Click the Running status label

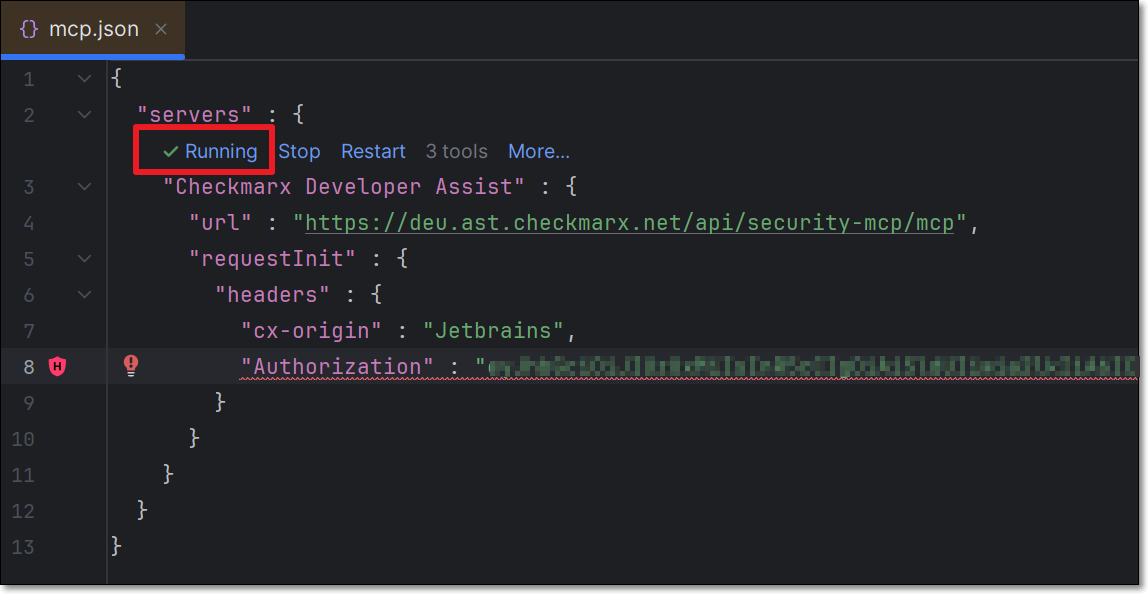(221, 152)
